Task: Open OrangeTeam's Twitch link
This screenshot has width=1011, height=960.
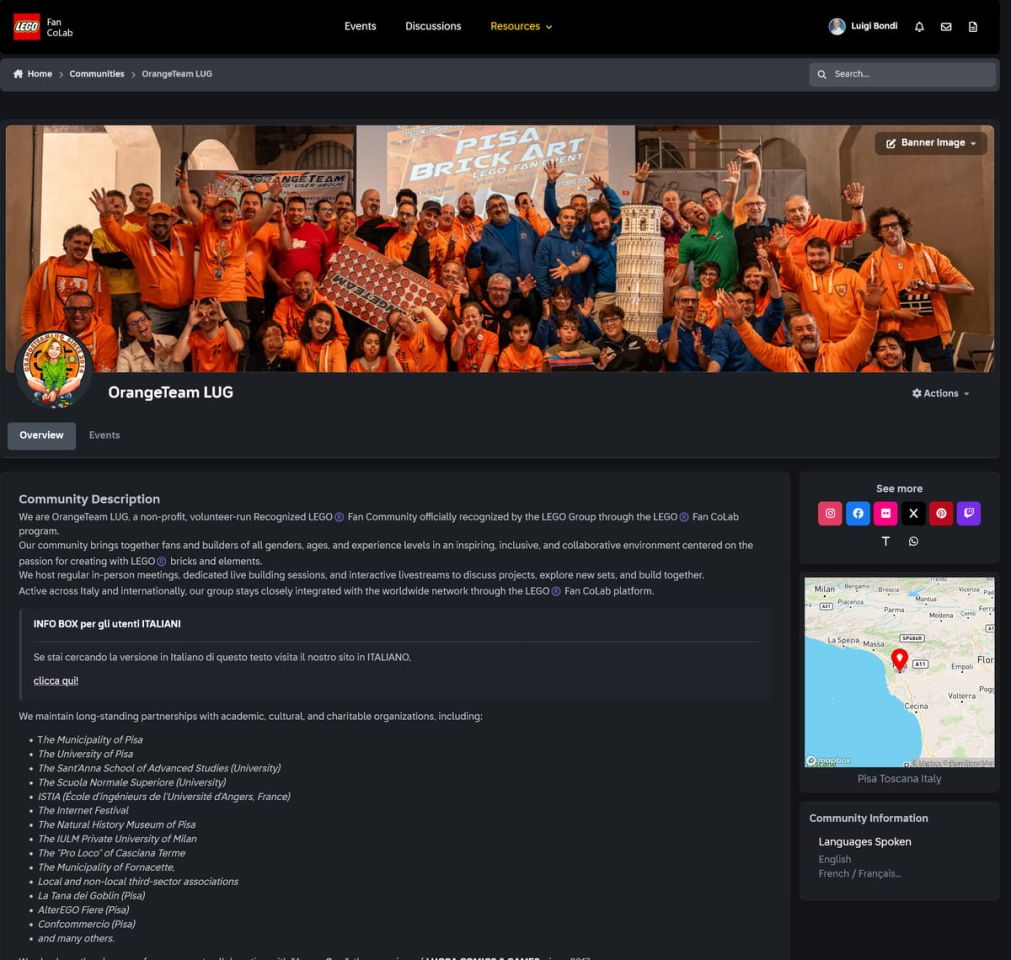Action: pyautogui.click(x=968, y=513)
